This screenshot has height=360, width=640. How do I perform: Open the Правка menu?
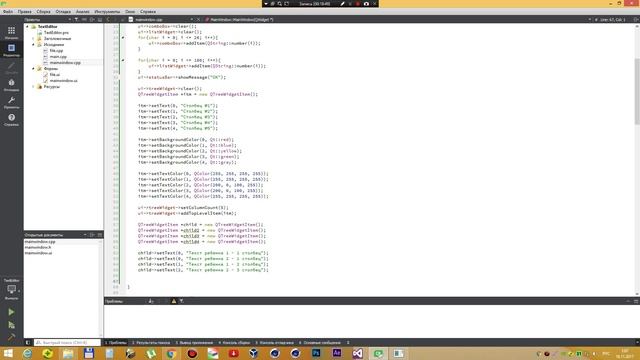(x=24, y=11)
